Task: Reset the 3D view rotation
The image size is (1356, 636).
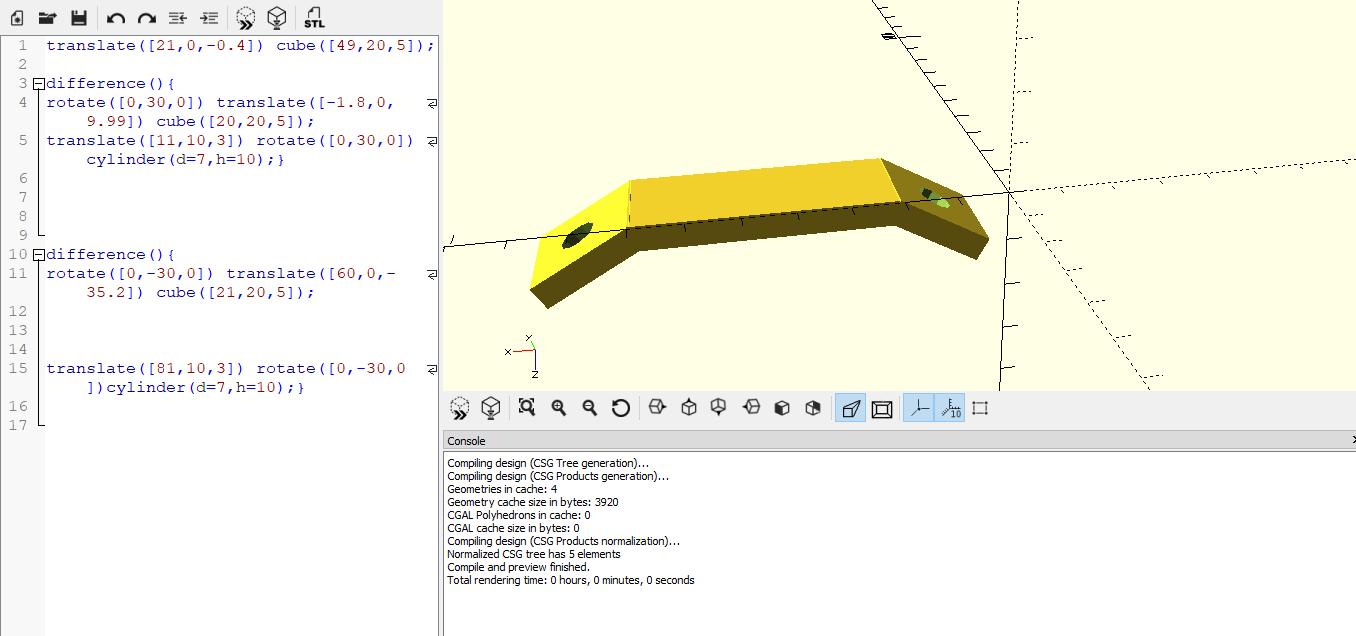Action: point(621,408)
